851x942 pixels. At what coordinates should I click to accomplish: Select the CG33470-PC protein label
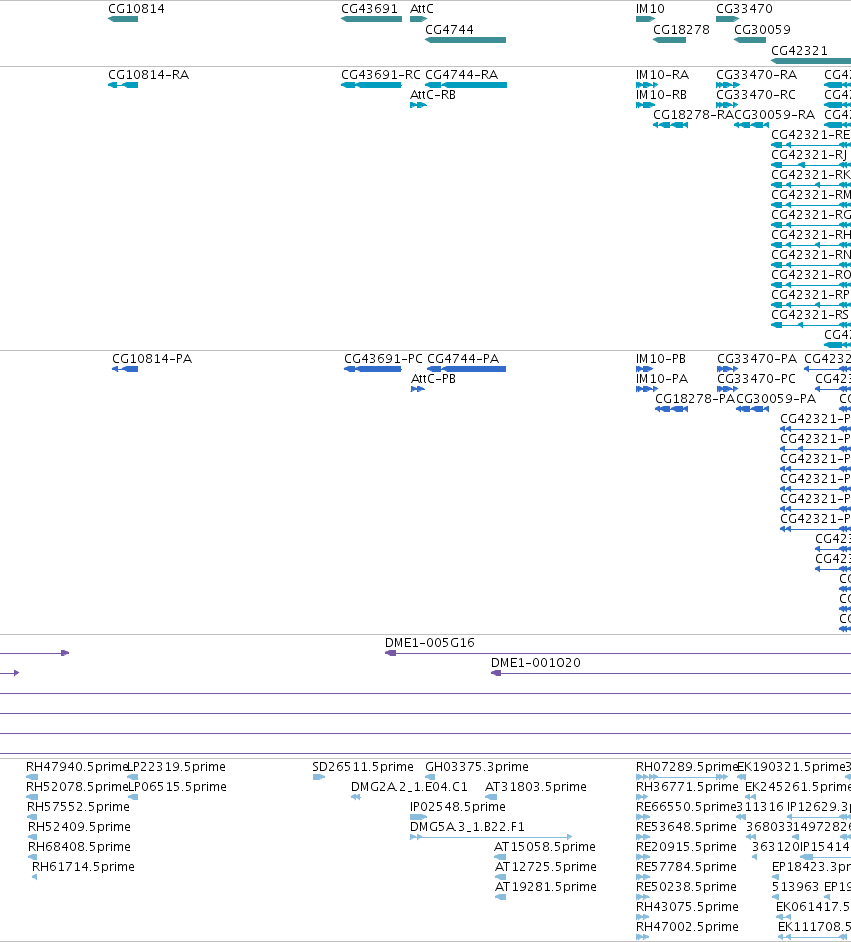click(757, 379)
